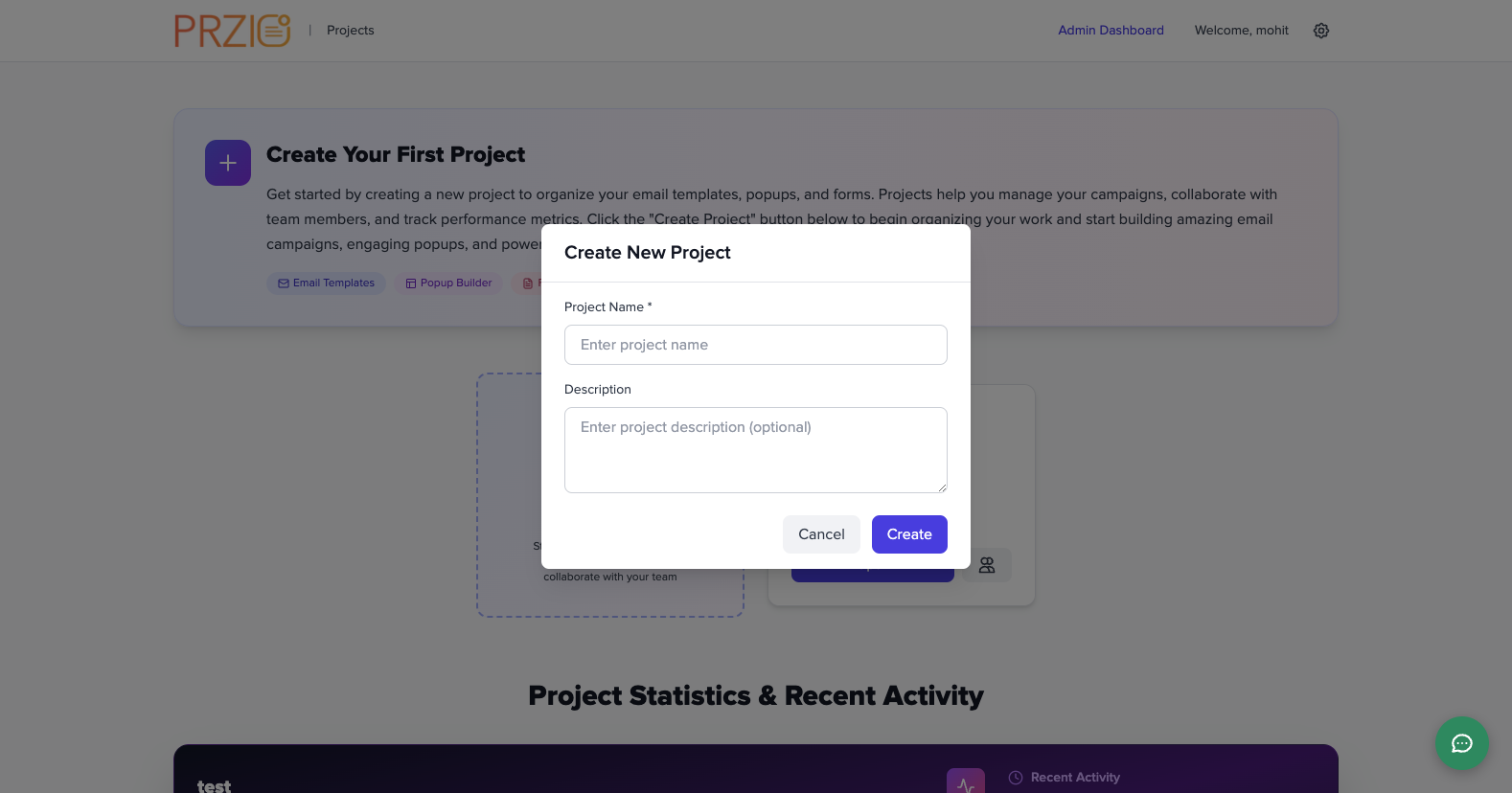Click the Enter project name field
1512x793 pixels.
click(755, 345)
